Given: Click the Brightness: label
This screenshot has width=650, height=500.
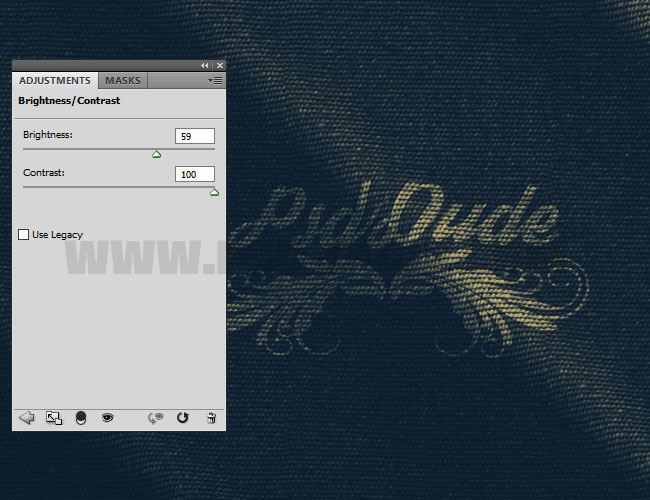Looking at the screenshot, I should (x=48, y=135).
